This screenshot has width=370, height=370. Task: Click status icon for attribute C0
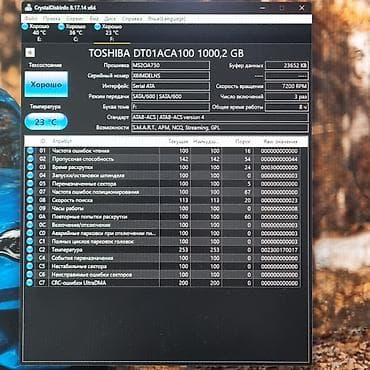[x=30, y=233]
